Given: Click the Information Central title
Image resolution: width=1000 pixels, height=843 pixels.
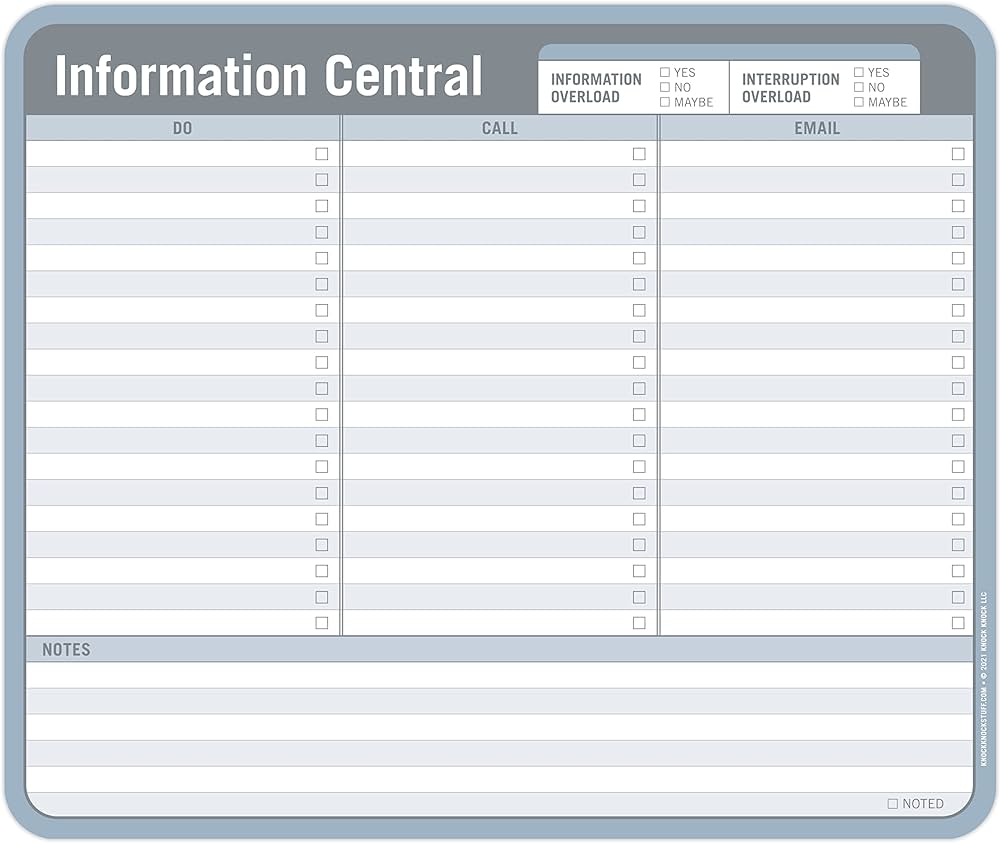Looking at the screenshot, I should coord(268,76).
